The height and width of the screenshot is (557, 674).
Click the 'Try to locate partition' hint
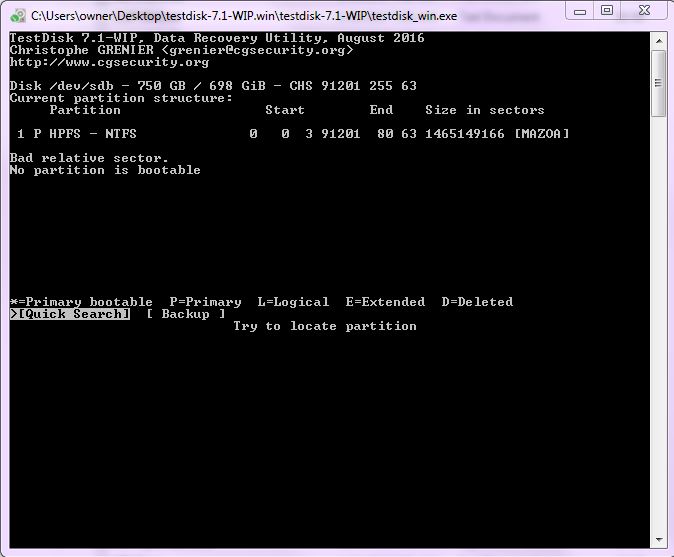point(325,326)
